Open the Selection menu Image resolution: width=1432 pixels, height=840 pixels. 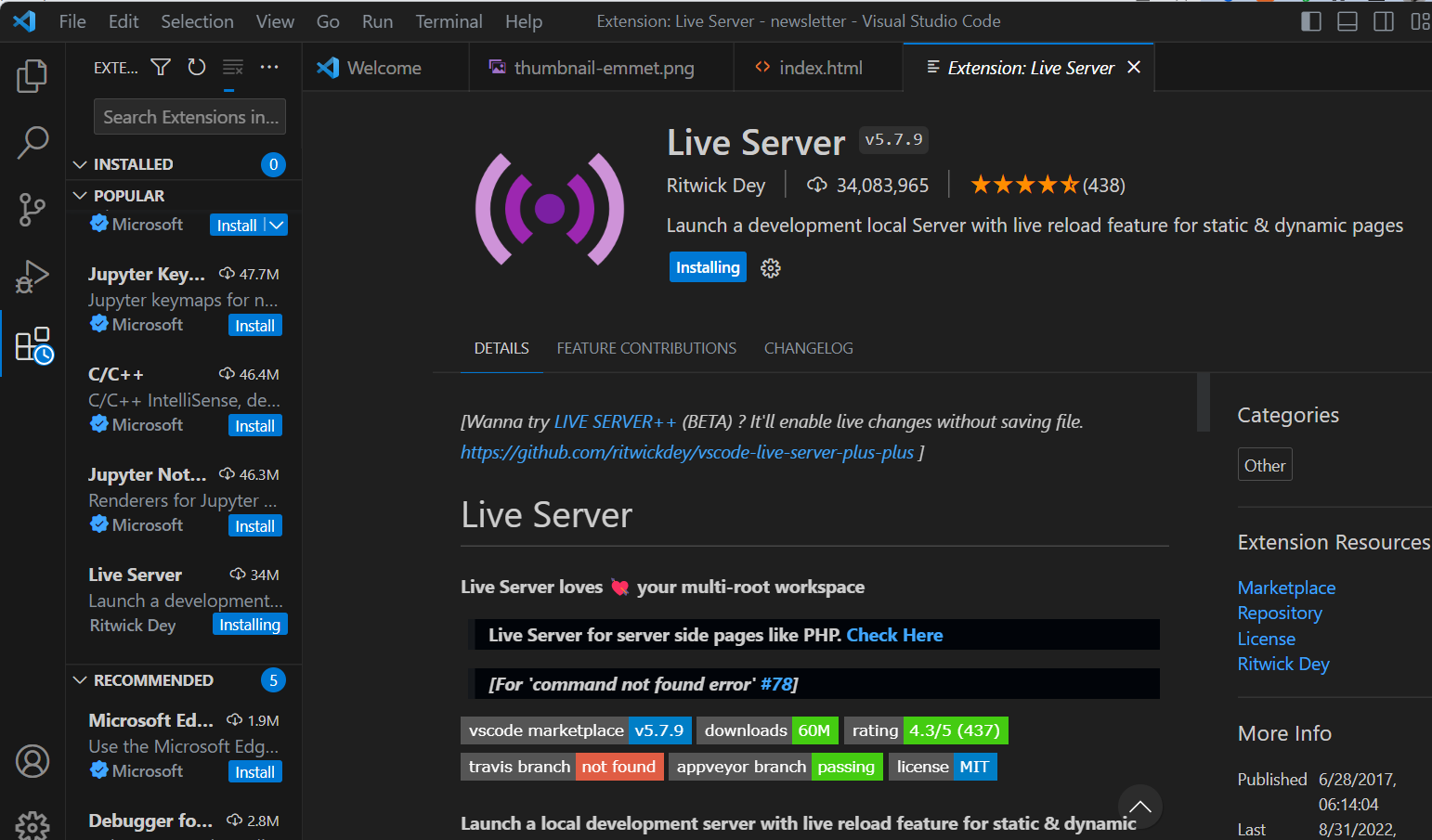tap(197, 21)
